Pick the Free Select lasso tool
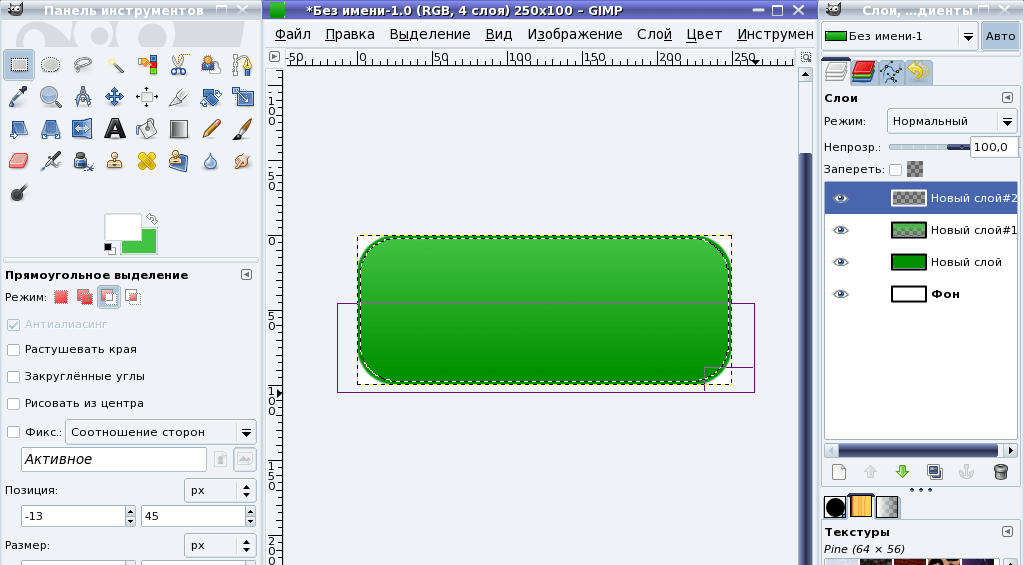Screen dimensions: 1024x565 pyautogui.click(x=82, y=65)
